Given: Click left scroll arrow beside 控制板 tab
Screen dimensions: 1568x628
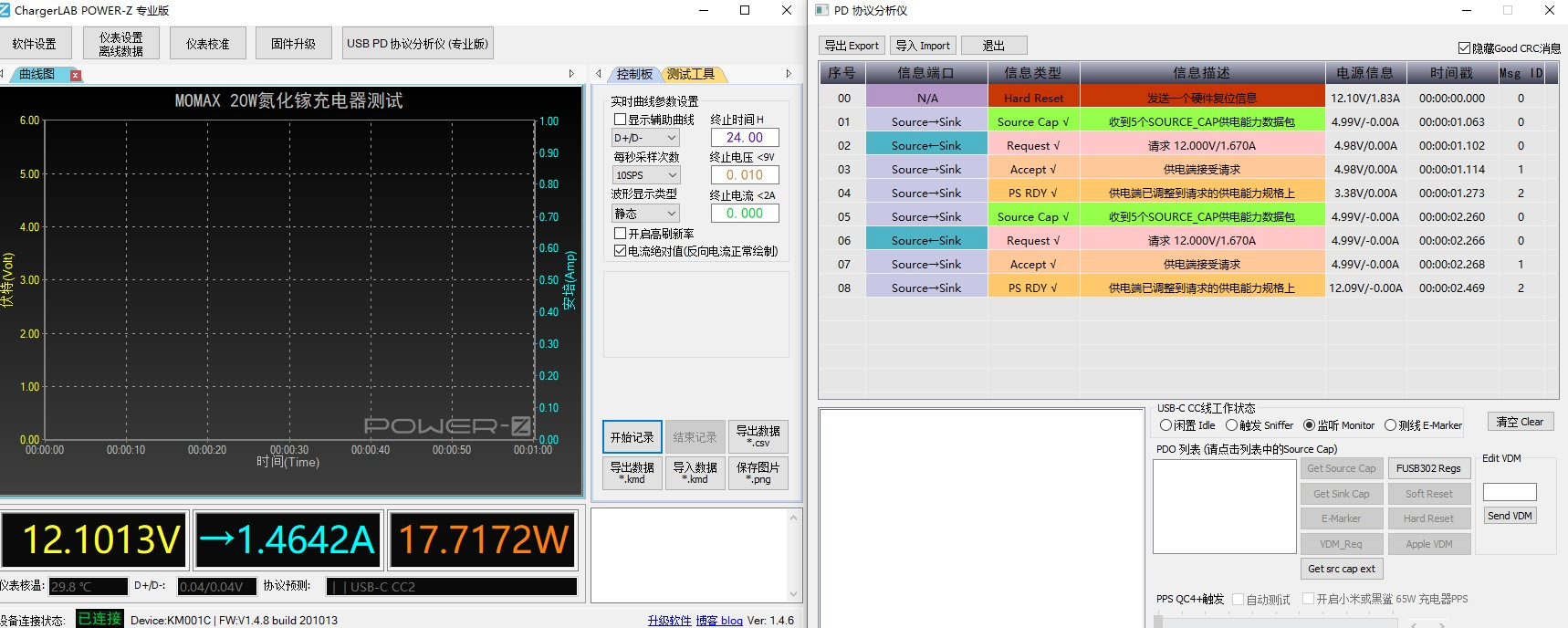Looking at the screenshot, I should pos(599,74).
